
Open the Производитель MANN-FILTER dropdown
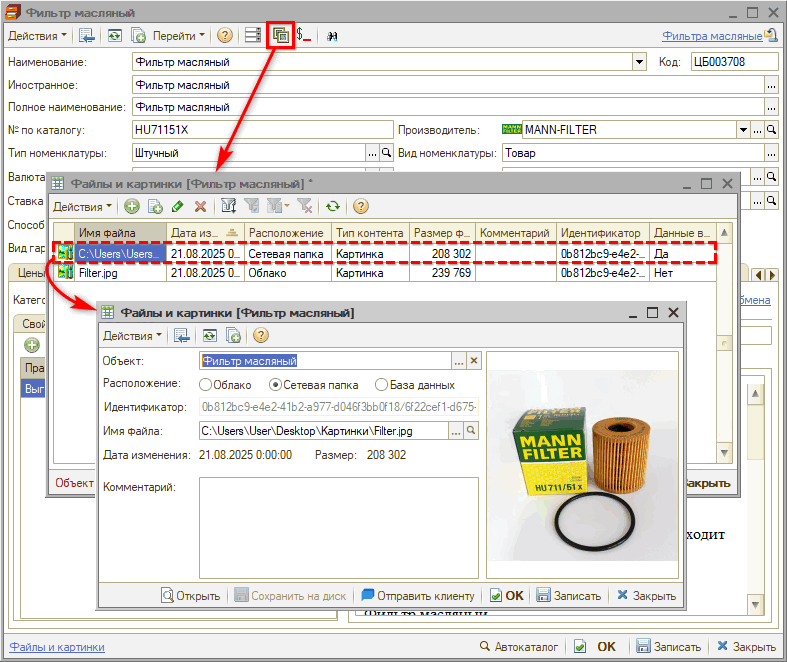pos(743,129)
